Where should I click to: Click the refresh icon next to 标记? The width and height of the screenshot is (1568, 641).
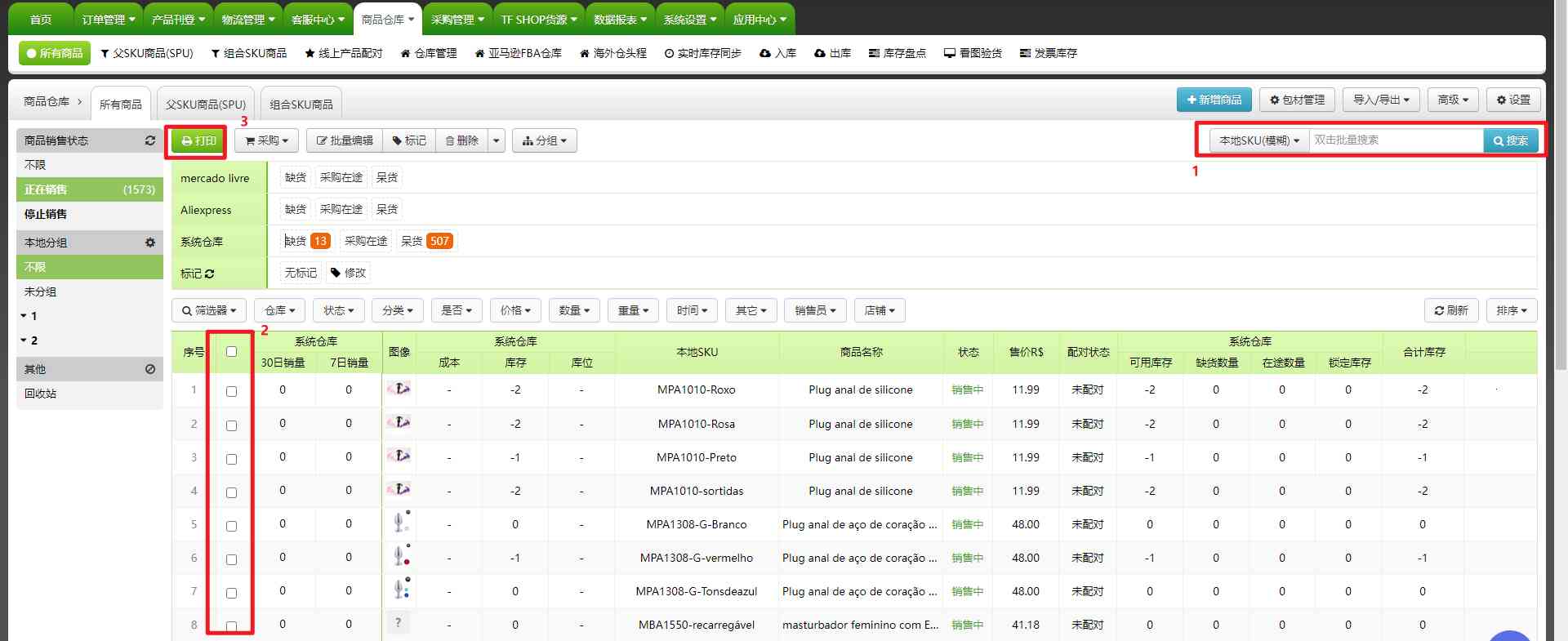[210, 274]
